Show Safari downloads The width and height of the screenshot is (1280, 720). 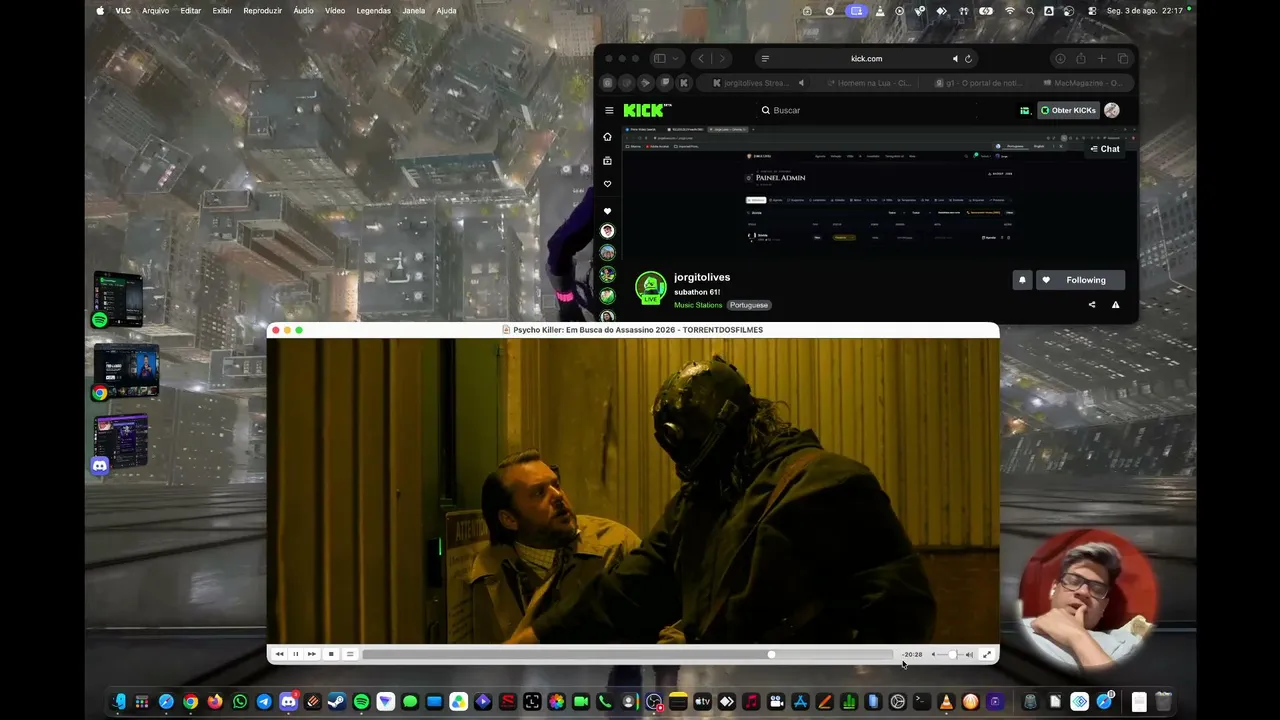coord(1060,59)
